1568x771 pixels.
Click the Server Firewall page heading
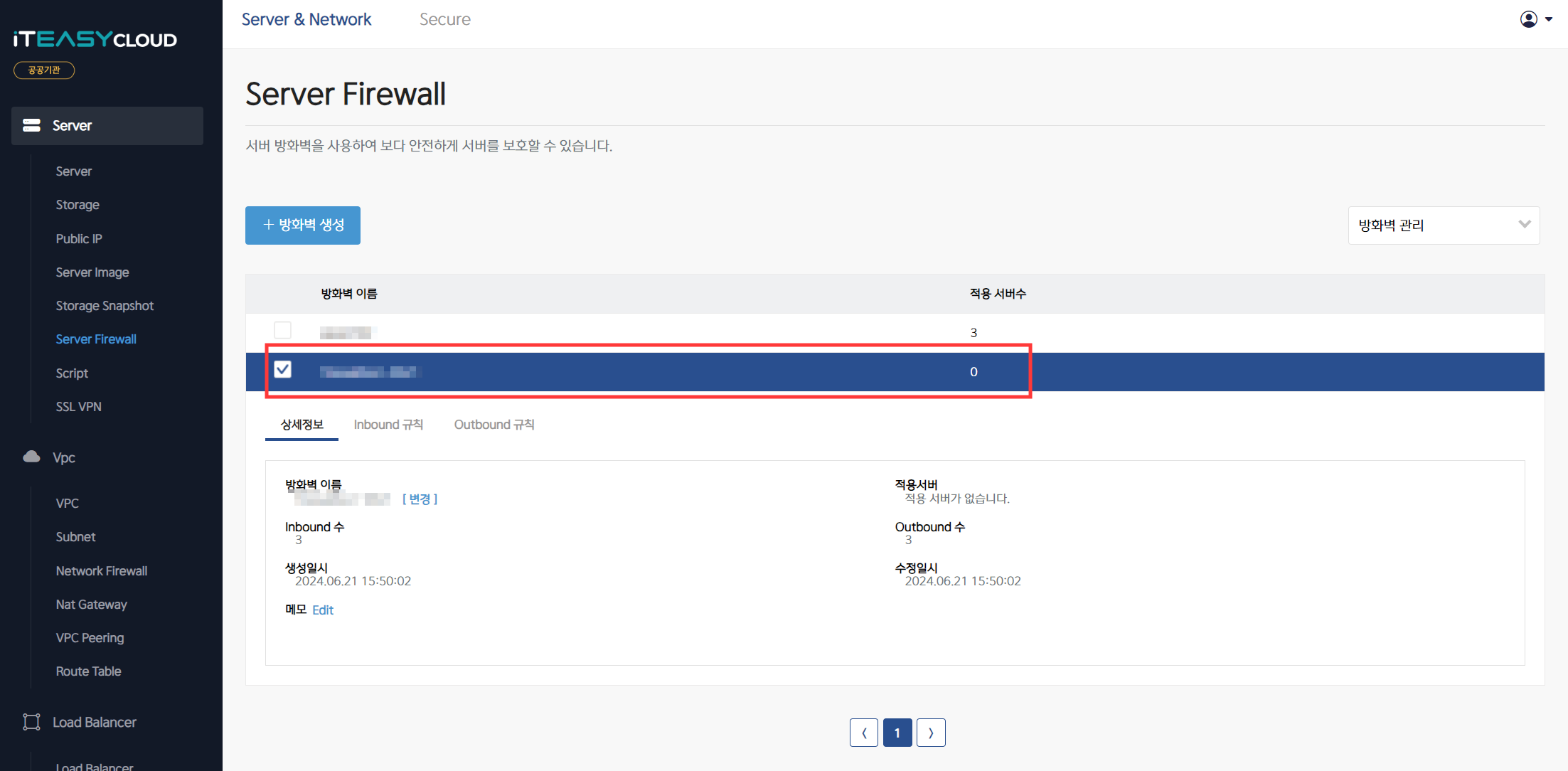346,94
